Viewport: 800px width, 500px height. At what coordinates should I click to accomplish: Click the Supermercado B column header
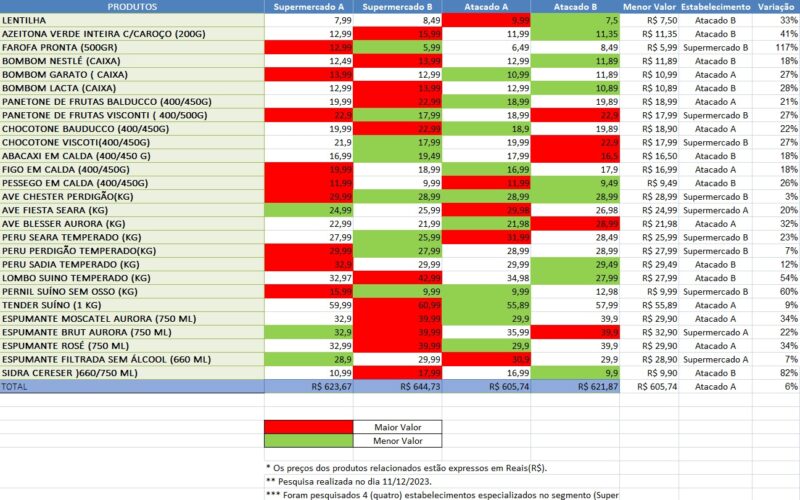[397, 7]
